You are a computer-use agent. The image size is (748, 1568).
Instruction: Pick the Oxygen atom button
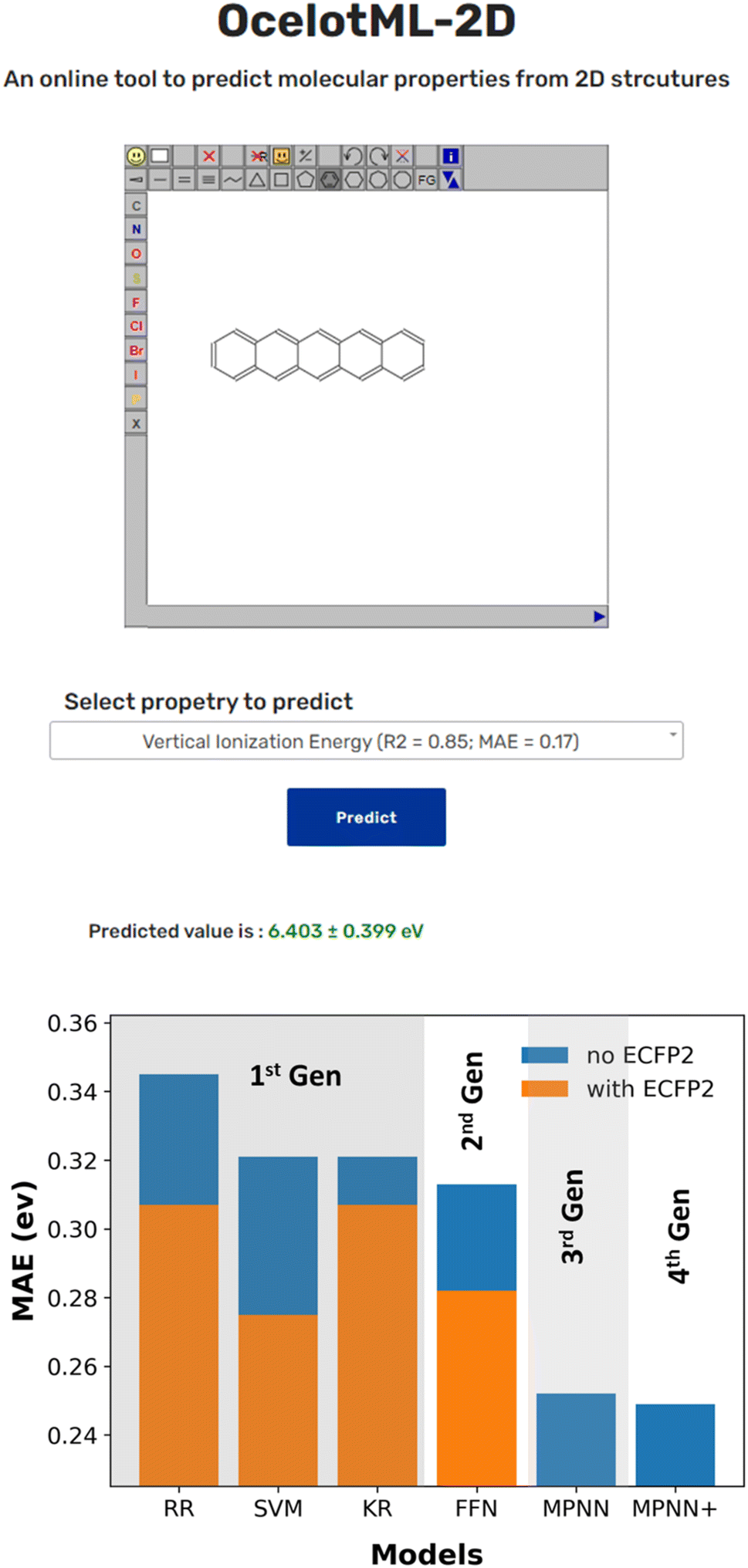(136, 253)
